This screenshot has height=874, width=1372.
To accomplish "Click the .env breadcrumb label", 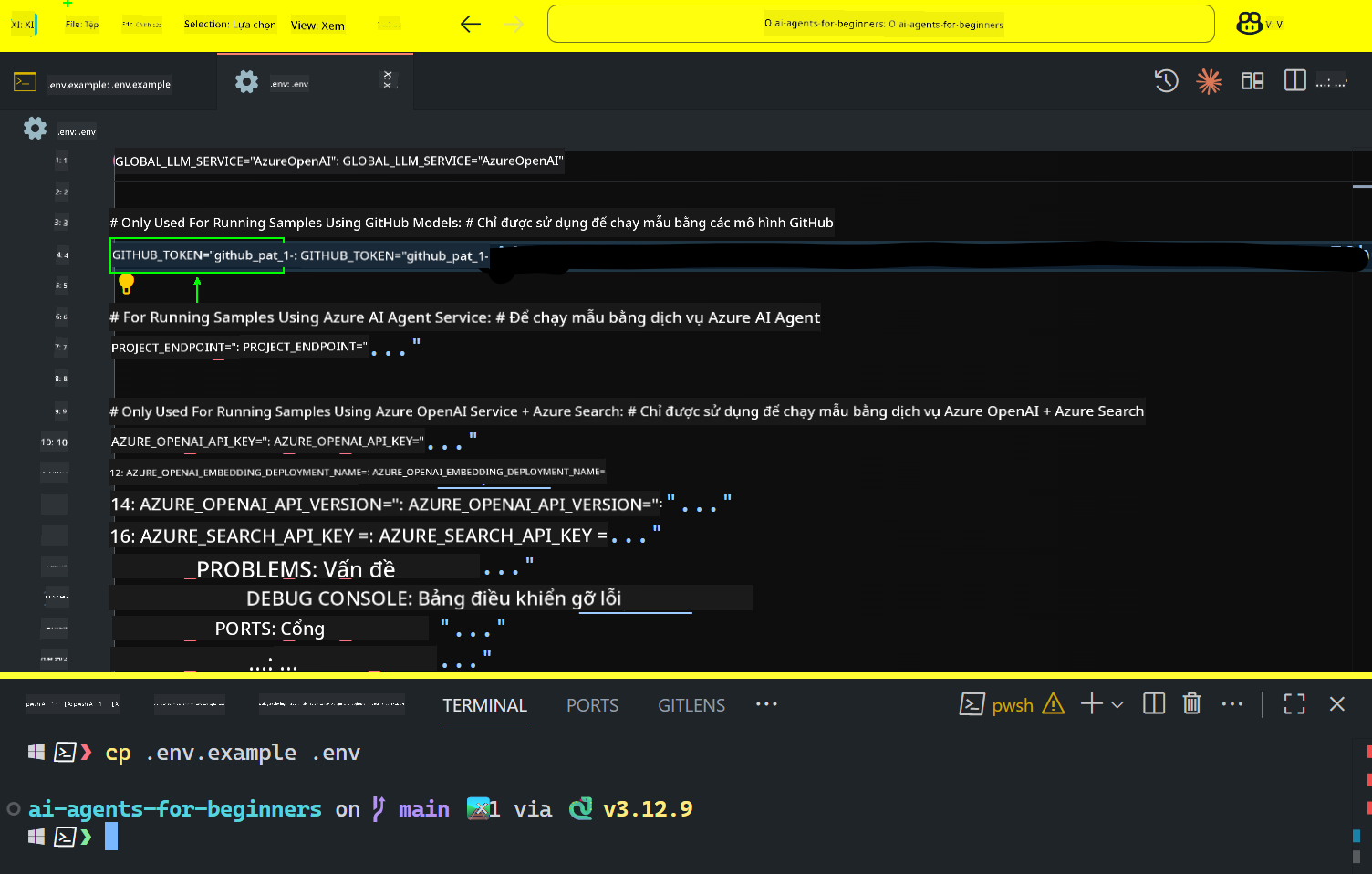I will pyautogui.click(x=77, y=132).
